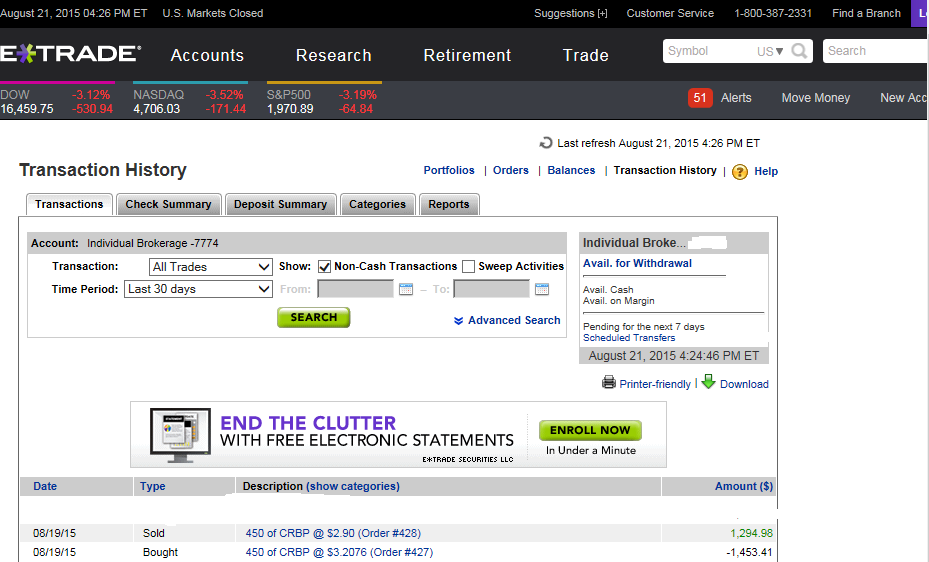Open the Trade menu
The image size is (929, 562).
(x=585, y=55)
